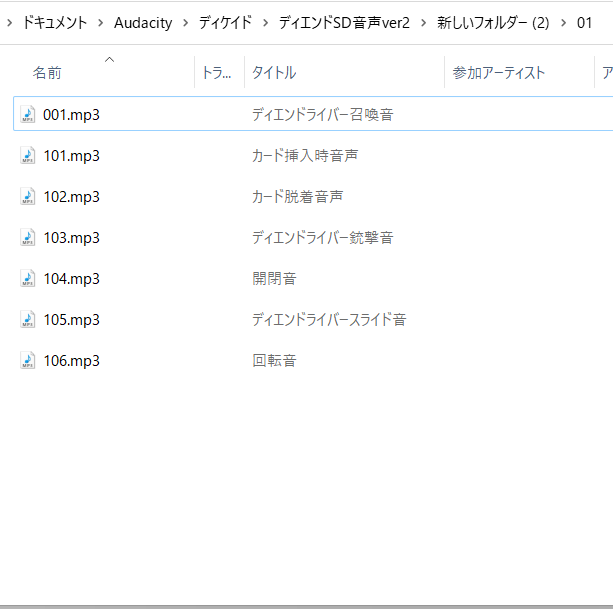Click the MP3 icon of 101.mp3
The height and width of the screenshot is (609, 613).
click(x=28, y=155)
